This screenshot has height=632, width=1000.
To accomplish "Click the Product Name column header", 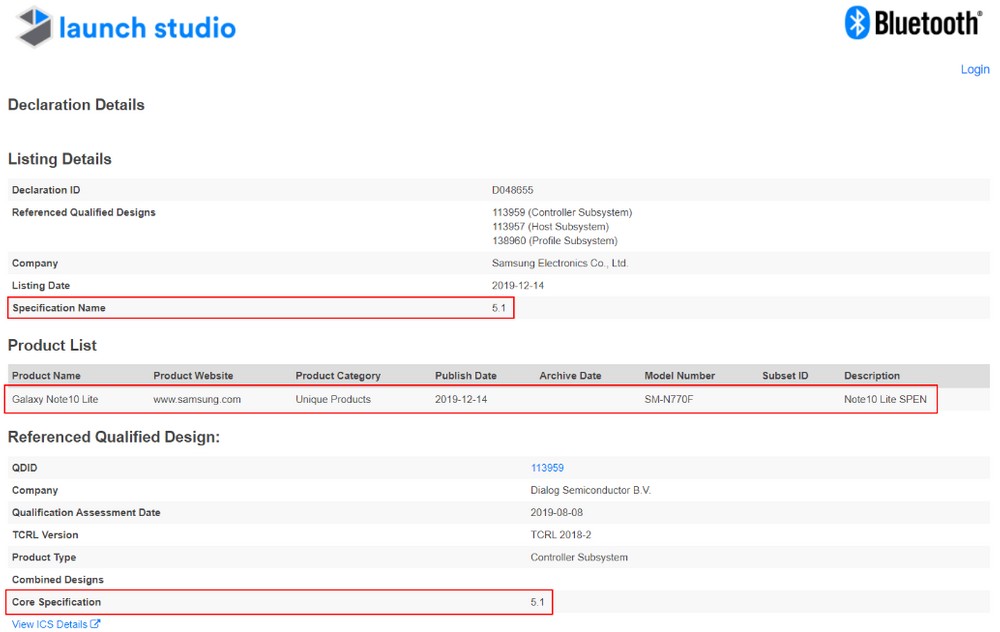I will (46, 376).
